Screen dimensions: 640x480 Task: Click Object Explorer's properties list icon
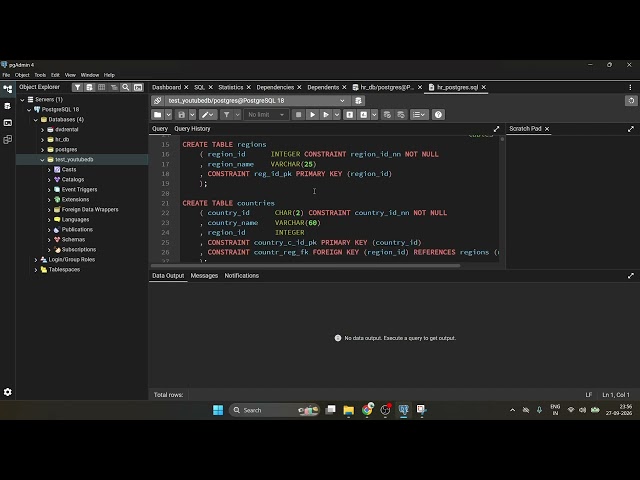point(114,87)
